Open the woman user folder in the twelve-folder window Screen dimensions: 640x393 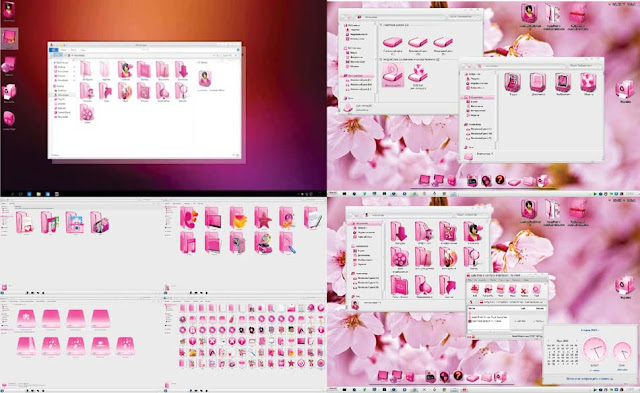pos(473,231)
